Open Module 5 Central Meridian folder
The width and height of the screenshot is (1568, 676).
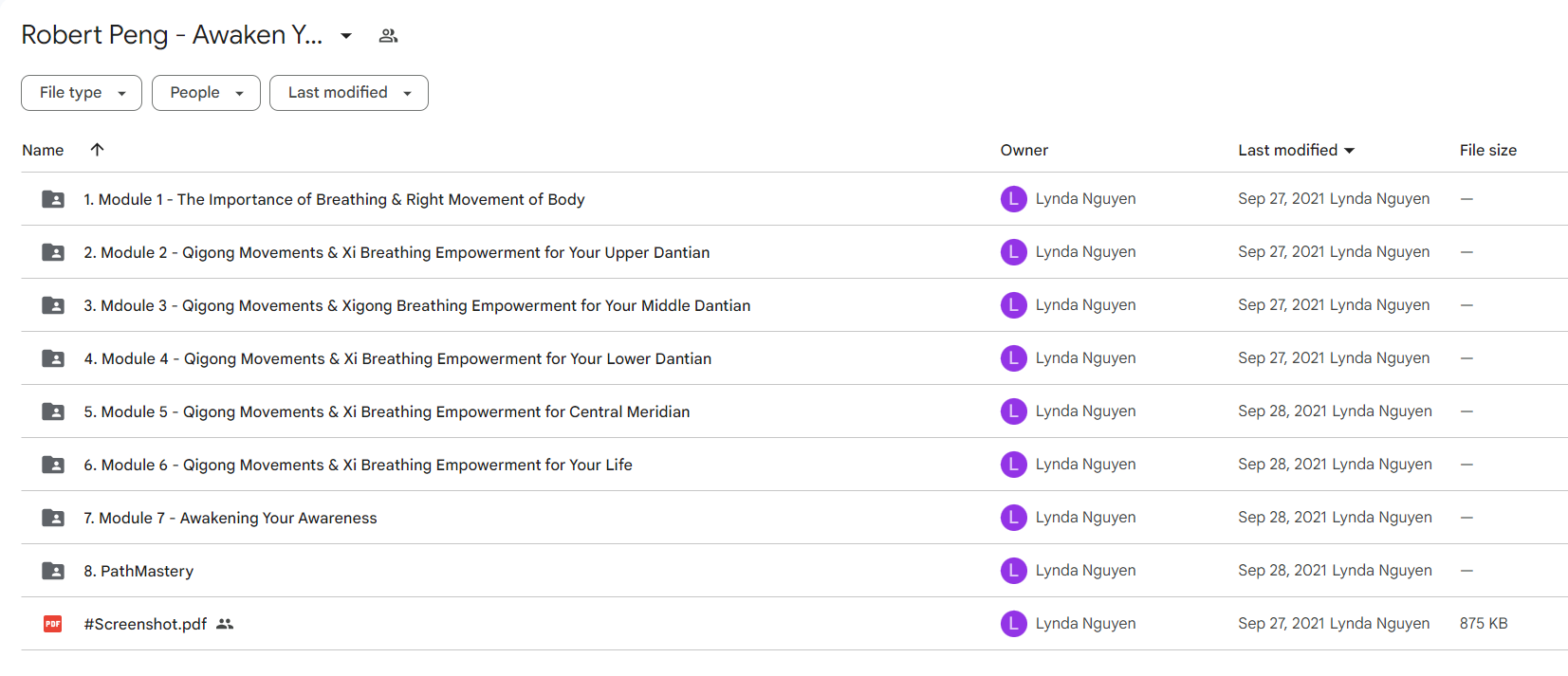386,411
